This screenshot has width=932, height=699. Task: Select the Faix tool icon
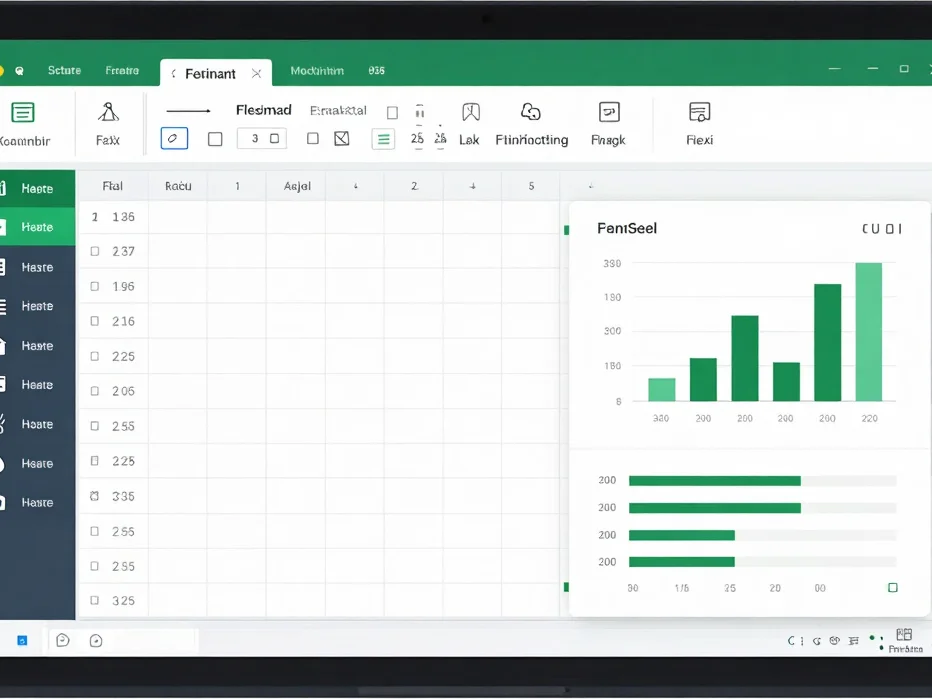click(108, 112)
